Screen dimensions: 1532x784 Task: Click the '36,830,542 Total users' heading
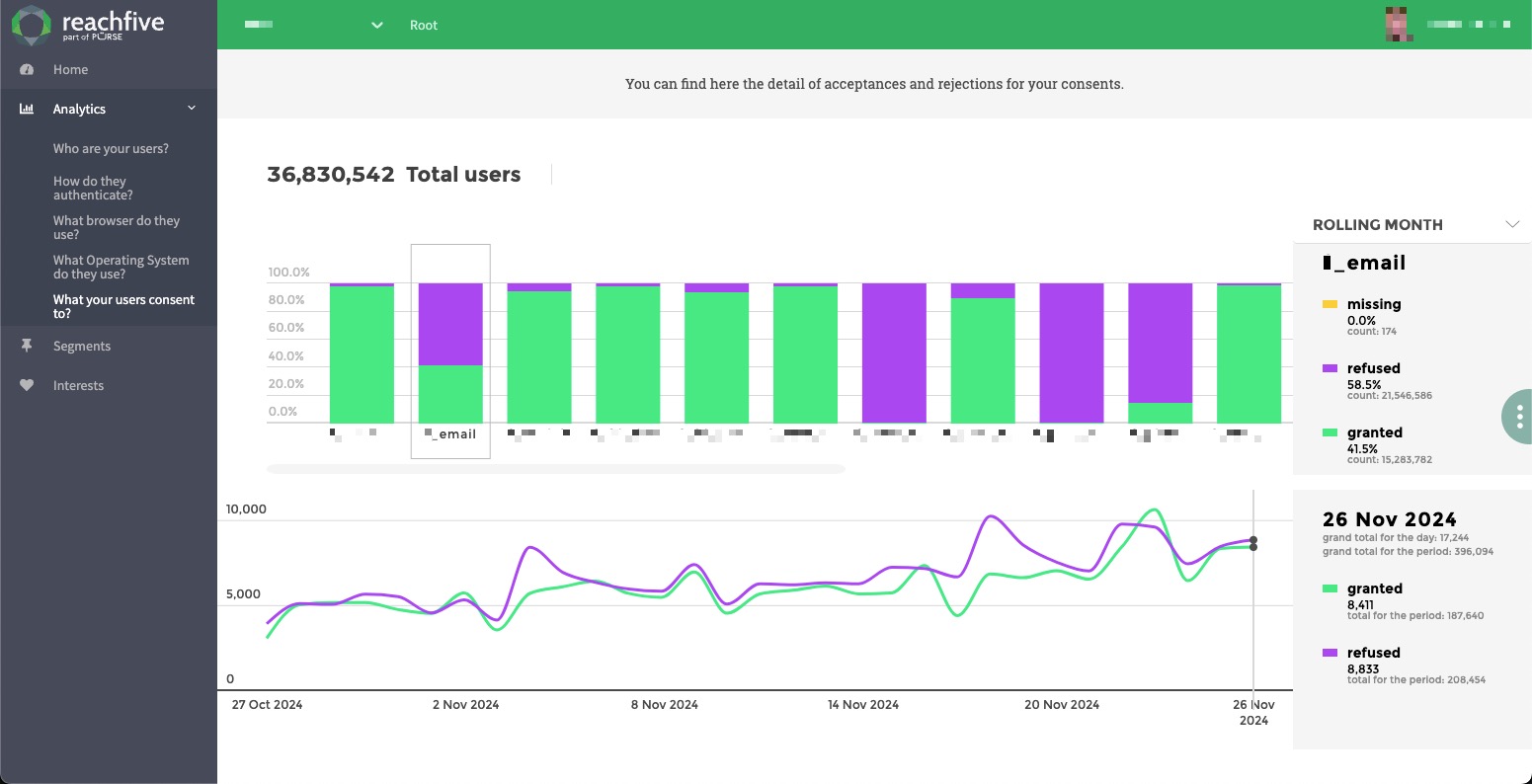point(394,175)
